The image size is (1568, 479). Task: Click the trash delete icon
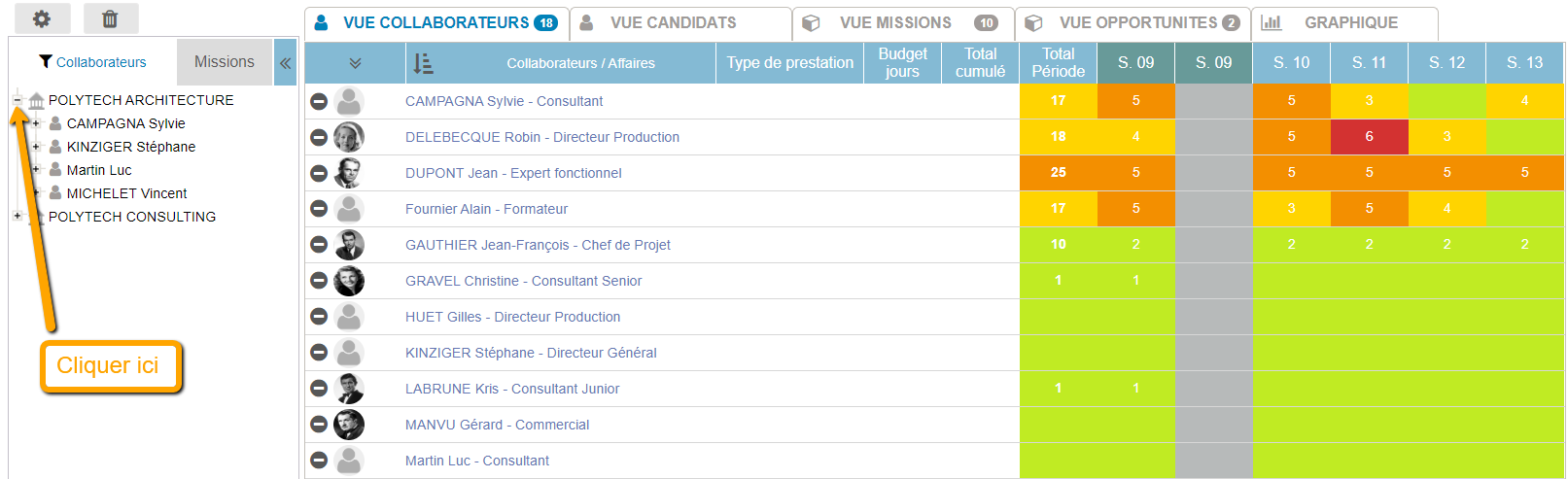click(110, 18)
